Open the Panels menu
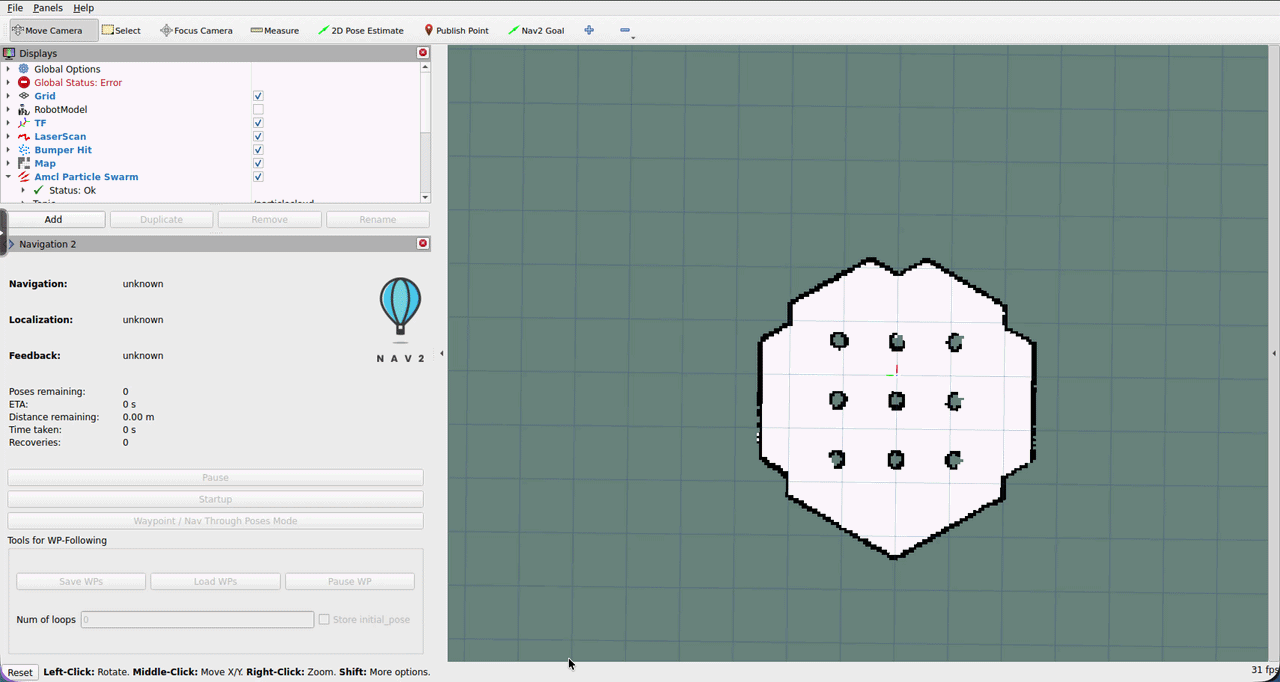 click(x=47, y=8)
